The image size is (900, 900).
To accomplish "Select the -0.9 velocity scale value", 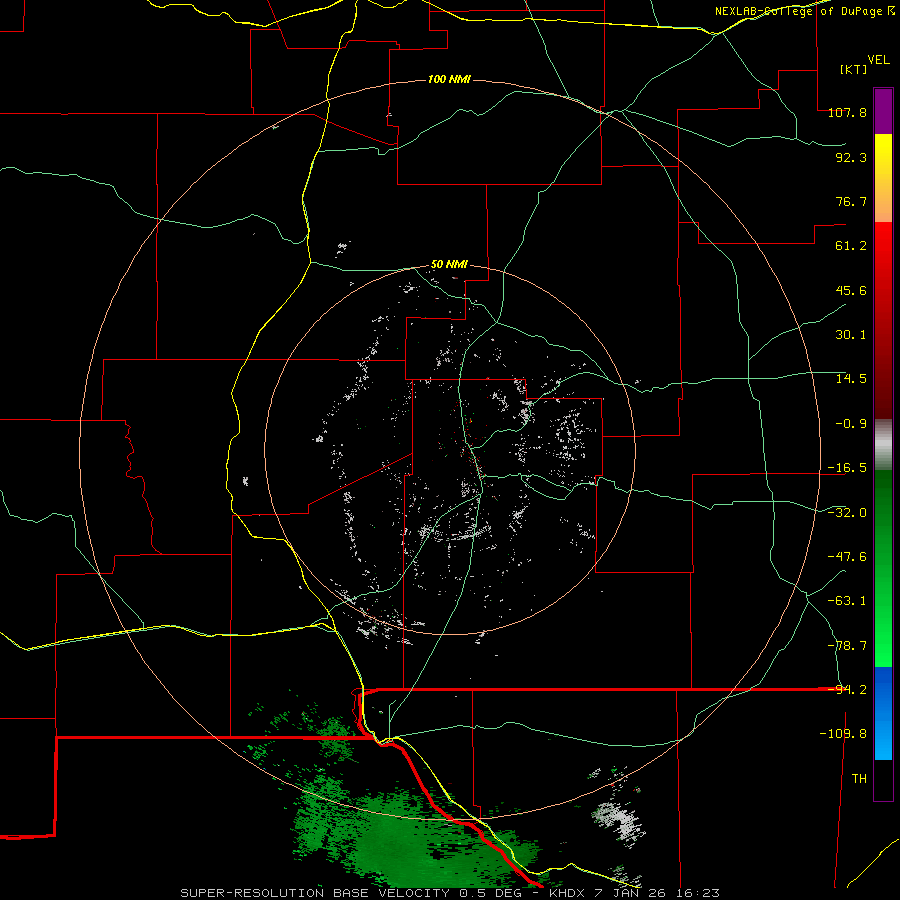I will [851, 424].
